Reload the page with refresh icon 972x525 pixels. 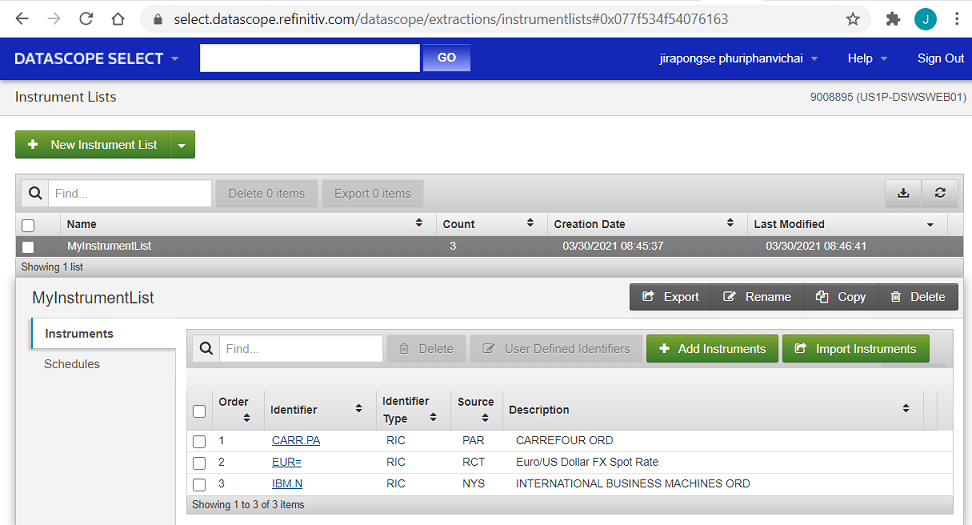pos(86,19)
